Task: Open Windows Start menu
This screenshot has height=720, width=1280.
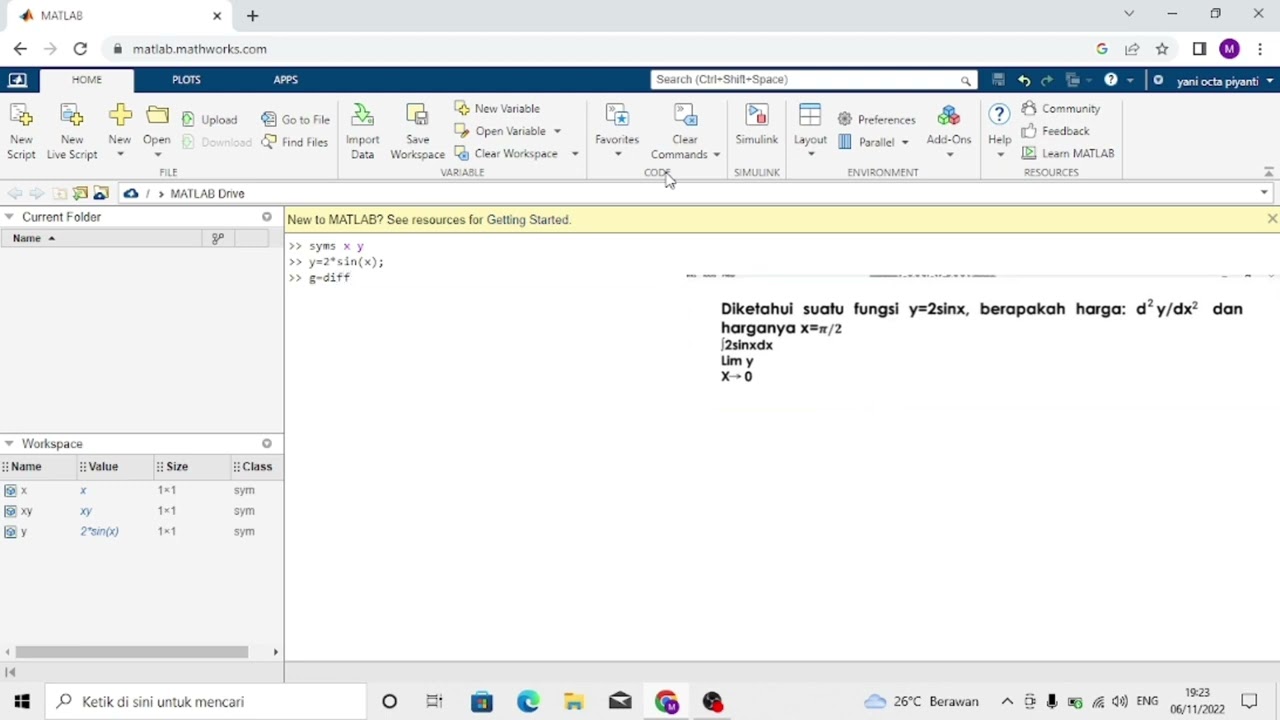Action: (x=22, y=702)
